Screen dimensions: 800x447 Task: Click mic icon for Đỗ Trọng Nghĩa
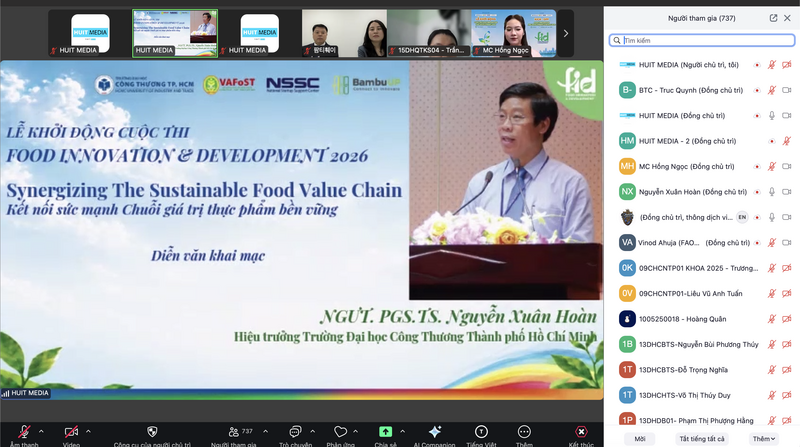tap(772, 370)
